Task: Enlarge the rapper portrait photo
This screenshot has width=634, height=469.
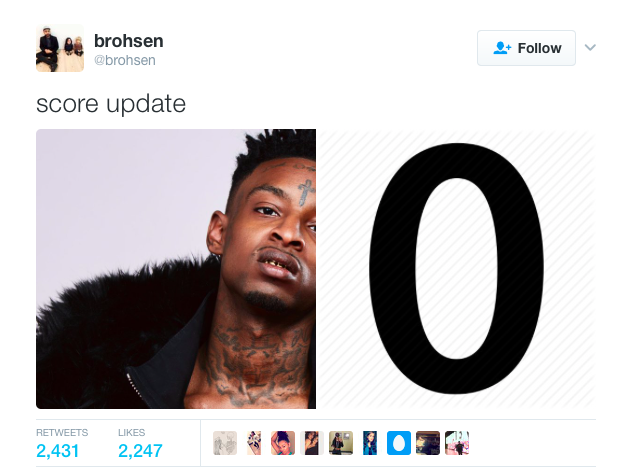Action: click(x=176, y=269)
